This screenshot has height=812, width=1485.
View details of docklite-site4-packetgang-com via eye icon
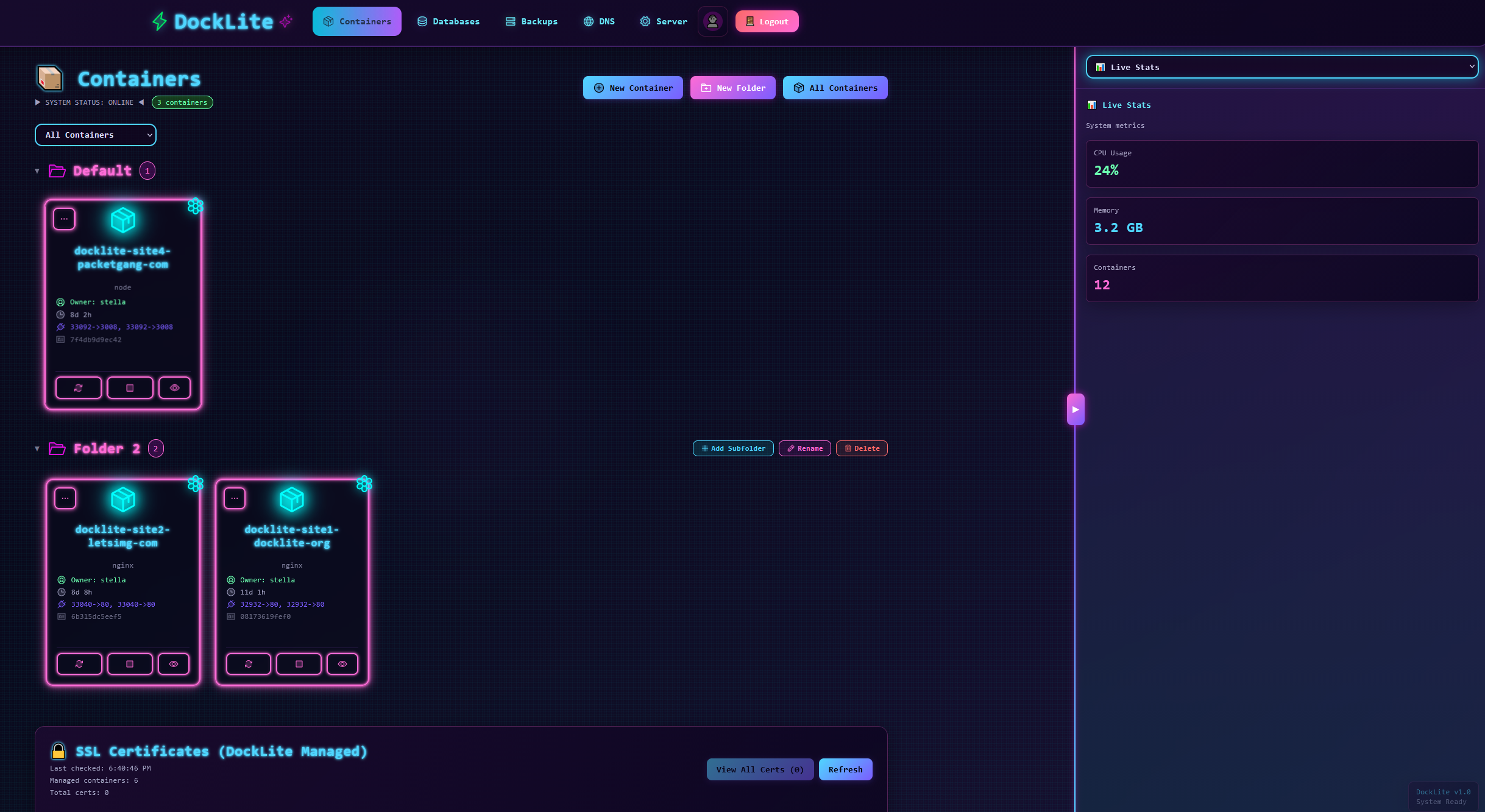click(174, 387)
